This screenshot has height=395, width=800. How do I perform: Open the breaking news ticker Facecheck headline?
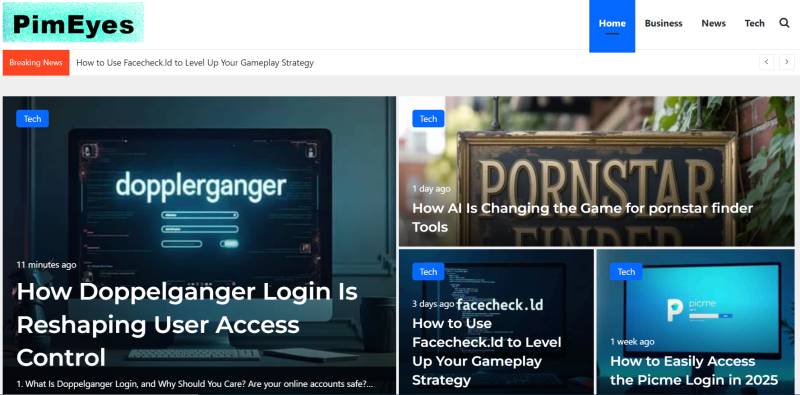point(195,63)
